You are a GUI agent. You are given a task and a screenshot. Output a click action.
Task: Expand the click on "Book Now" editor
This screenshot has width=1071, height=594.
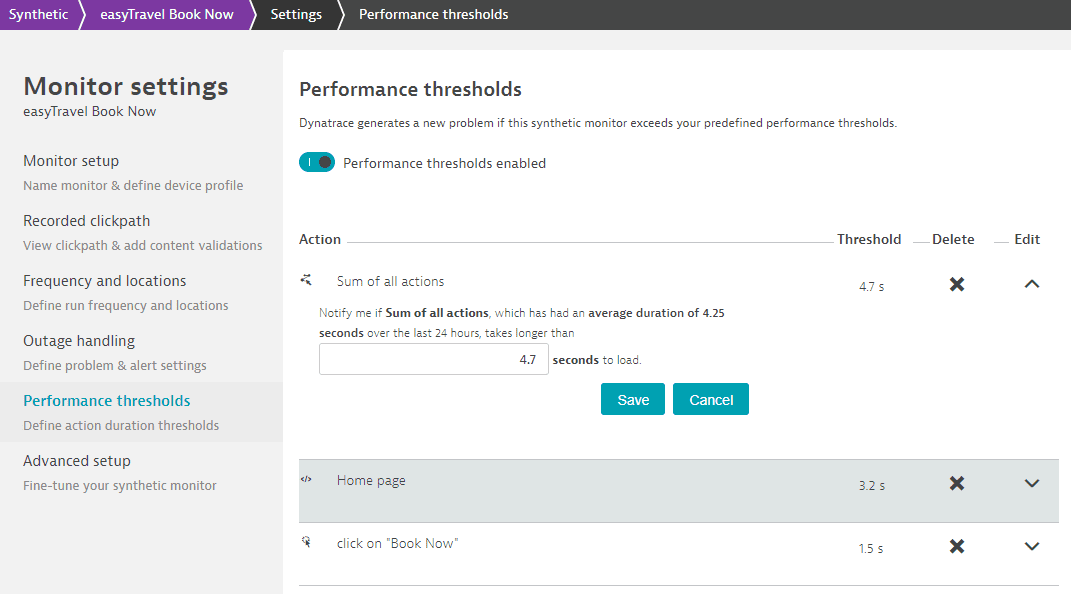coord(1031,546)
